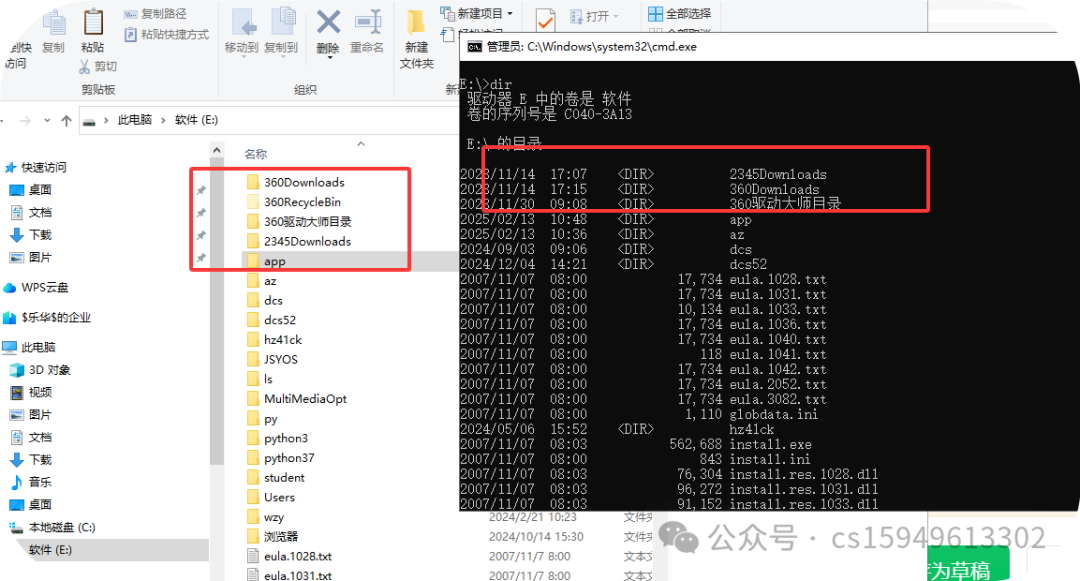The image size is (1080, 581).
Task: Open the dropdown arrow beneath 删除
Action: click(x=329, y=57)
